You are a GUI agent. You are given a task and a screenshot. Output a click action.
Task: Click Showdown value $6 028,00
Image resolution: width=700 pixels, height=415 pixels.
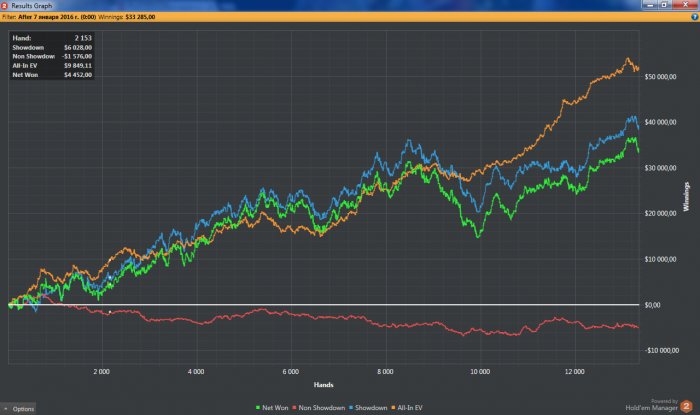[78, 47]
